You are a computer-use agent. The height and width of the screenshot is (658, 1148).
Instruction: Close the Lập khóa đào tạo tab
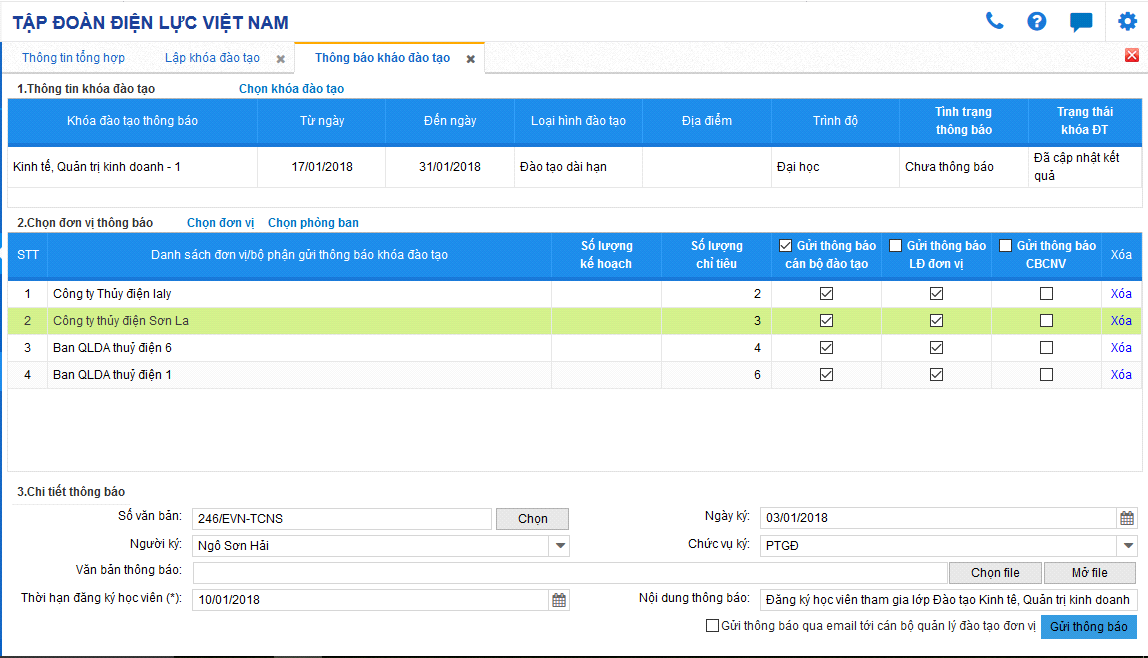click(280, 59)
